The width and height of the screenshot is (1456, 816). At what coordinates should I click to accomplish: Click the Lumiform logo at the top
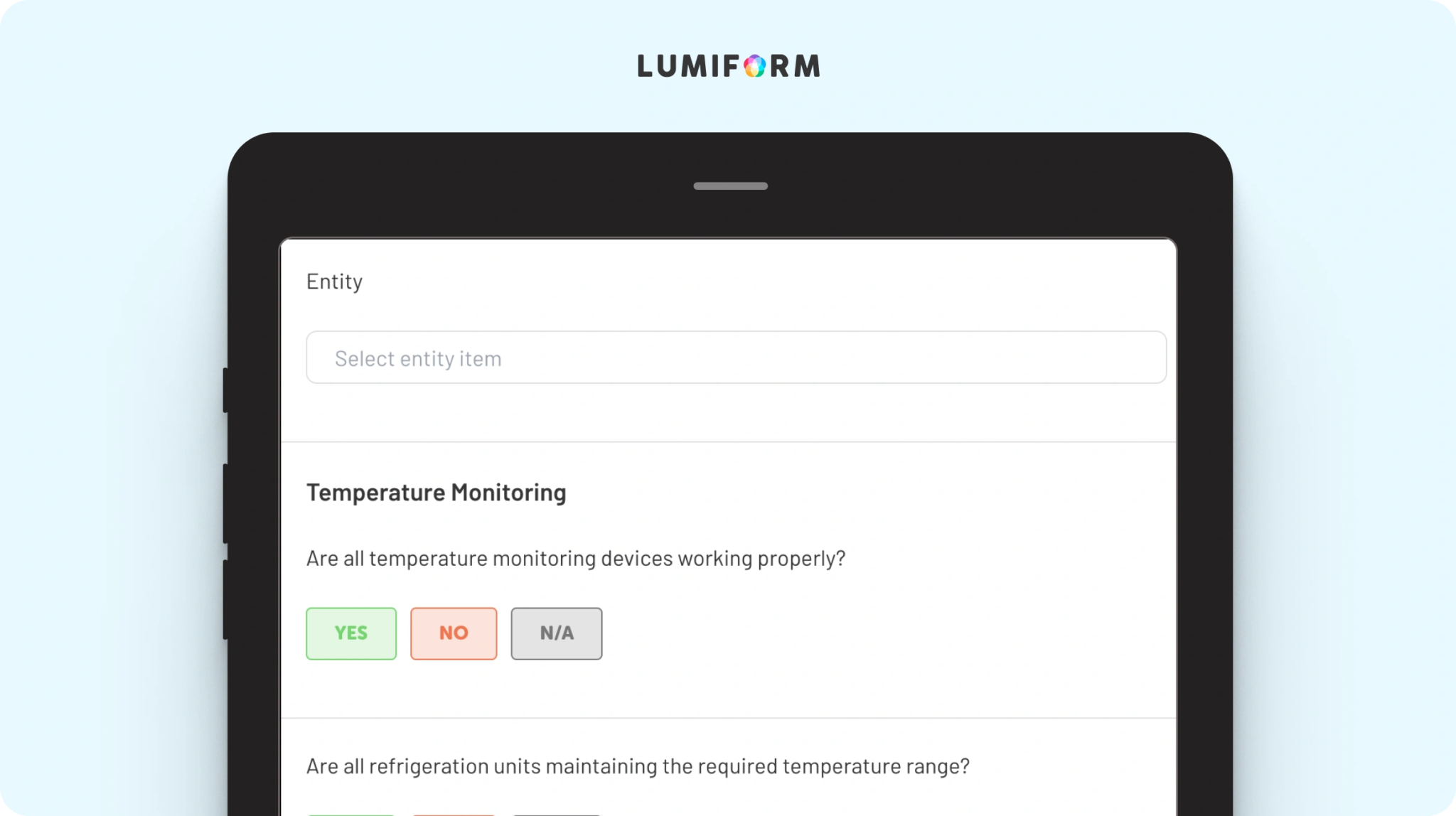[728, 66]
